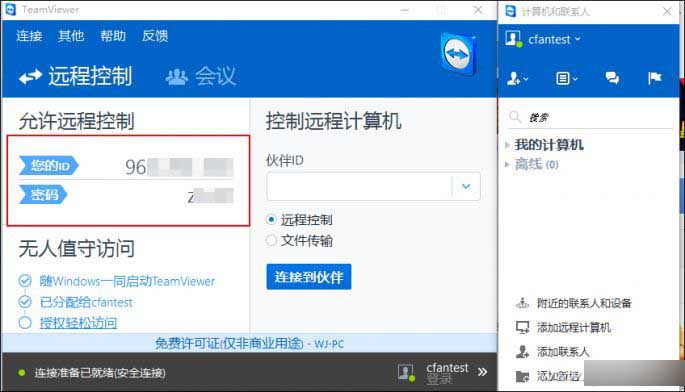
Task: Close the 计算机和联系人 window
Action: tap(667, 11)
